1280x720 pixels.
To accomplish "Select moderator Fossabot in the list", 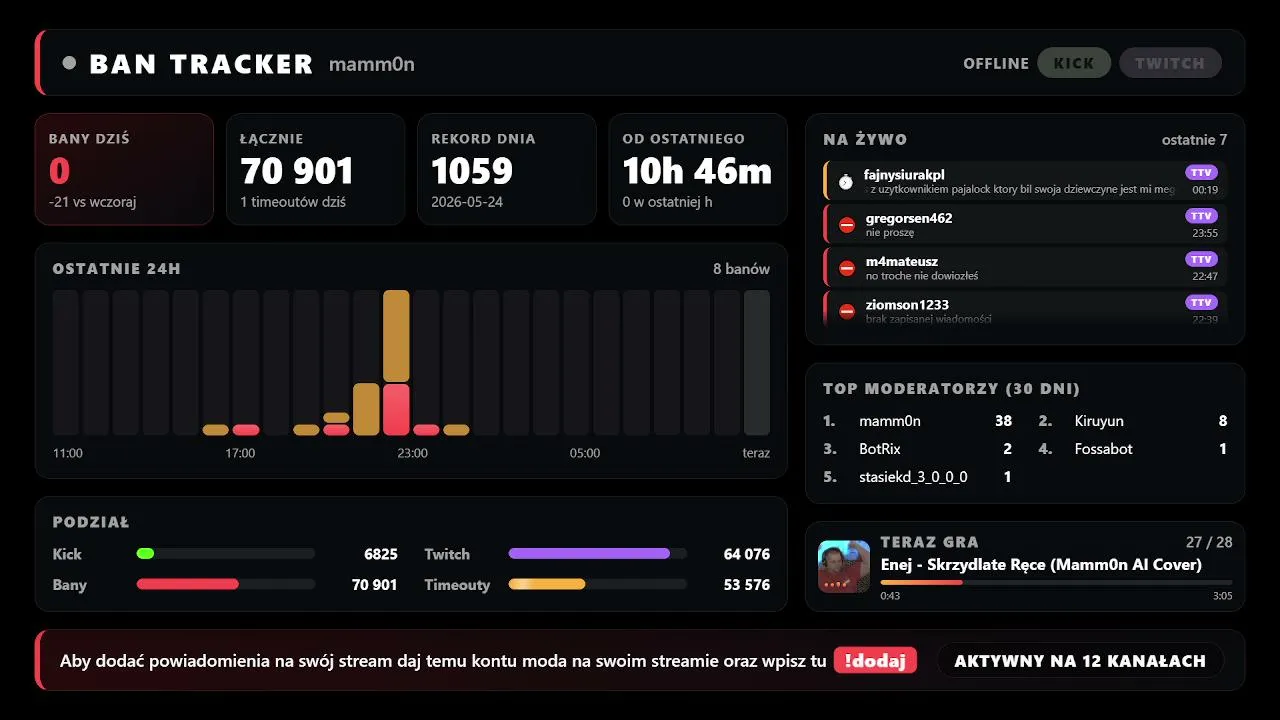I will tap(1104, 449).
